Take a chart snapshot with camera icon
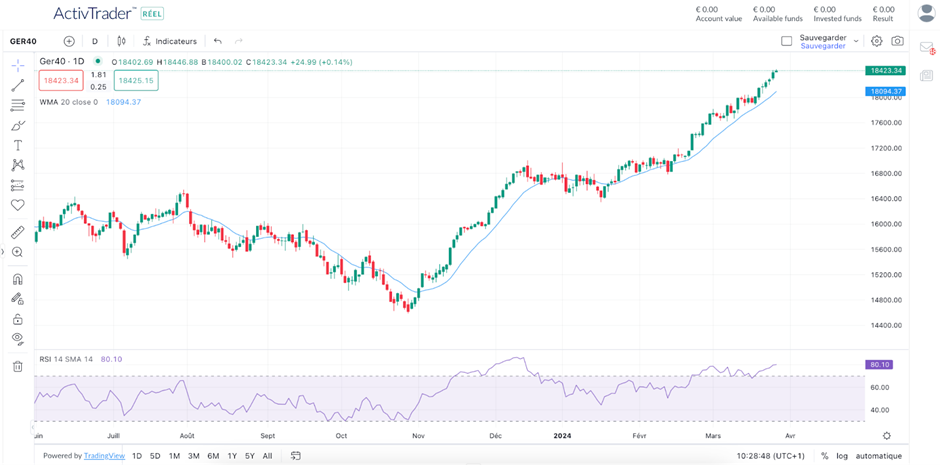Image resolution: width=940 pixels, height=465 pixels. tap(897, 41)
